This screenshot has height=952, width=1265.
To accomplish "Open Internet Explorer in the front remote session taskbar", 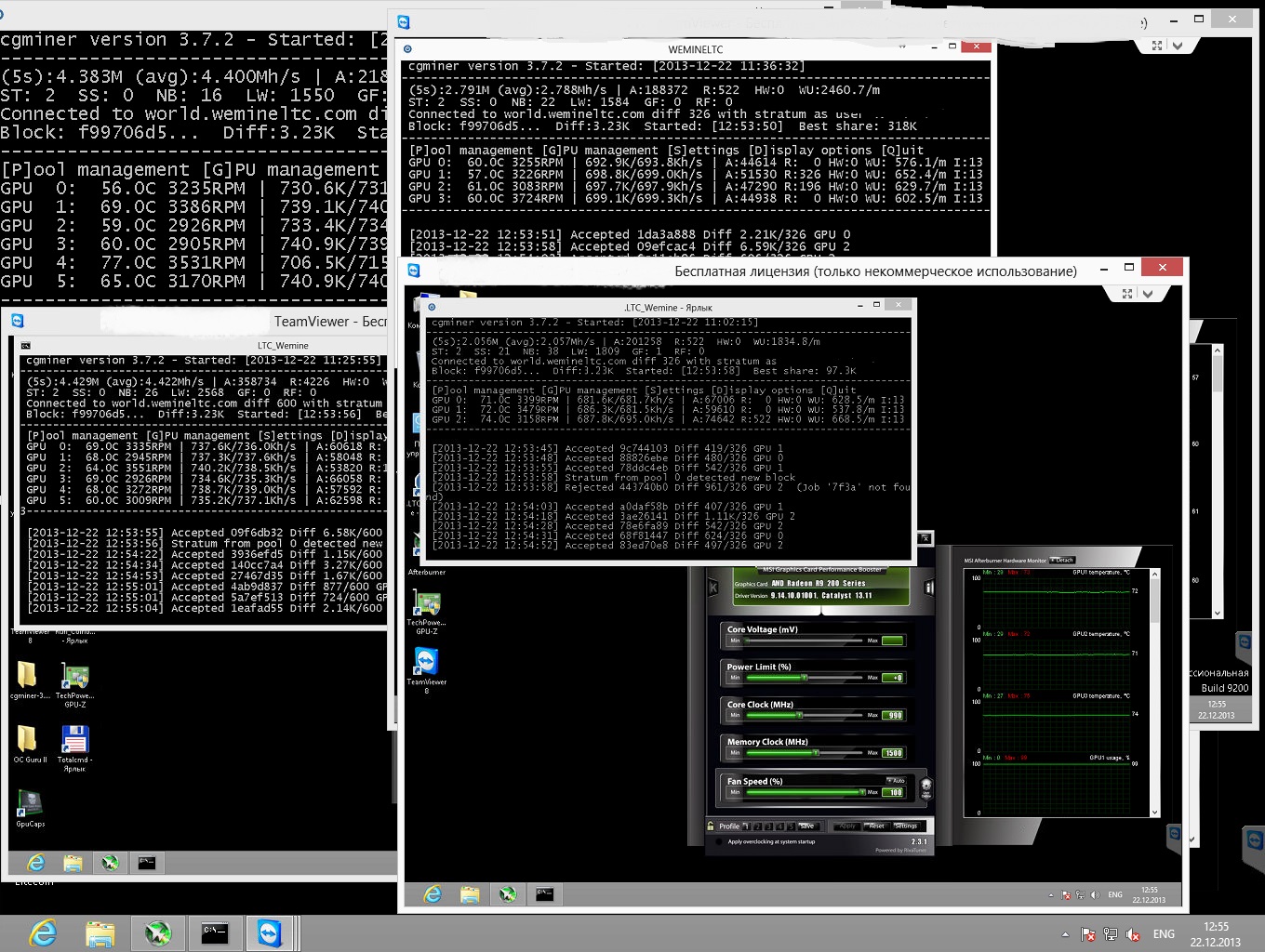I will click(x=433, y=894).
